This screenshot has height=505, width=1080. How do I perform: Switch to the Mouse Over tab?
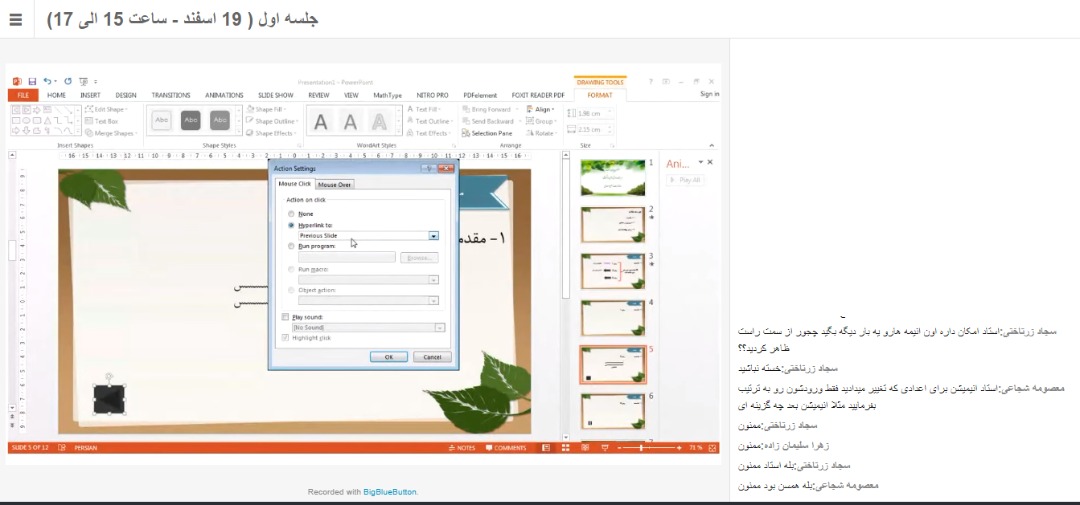pos(335,184)
